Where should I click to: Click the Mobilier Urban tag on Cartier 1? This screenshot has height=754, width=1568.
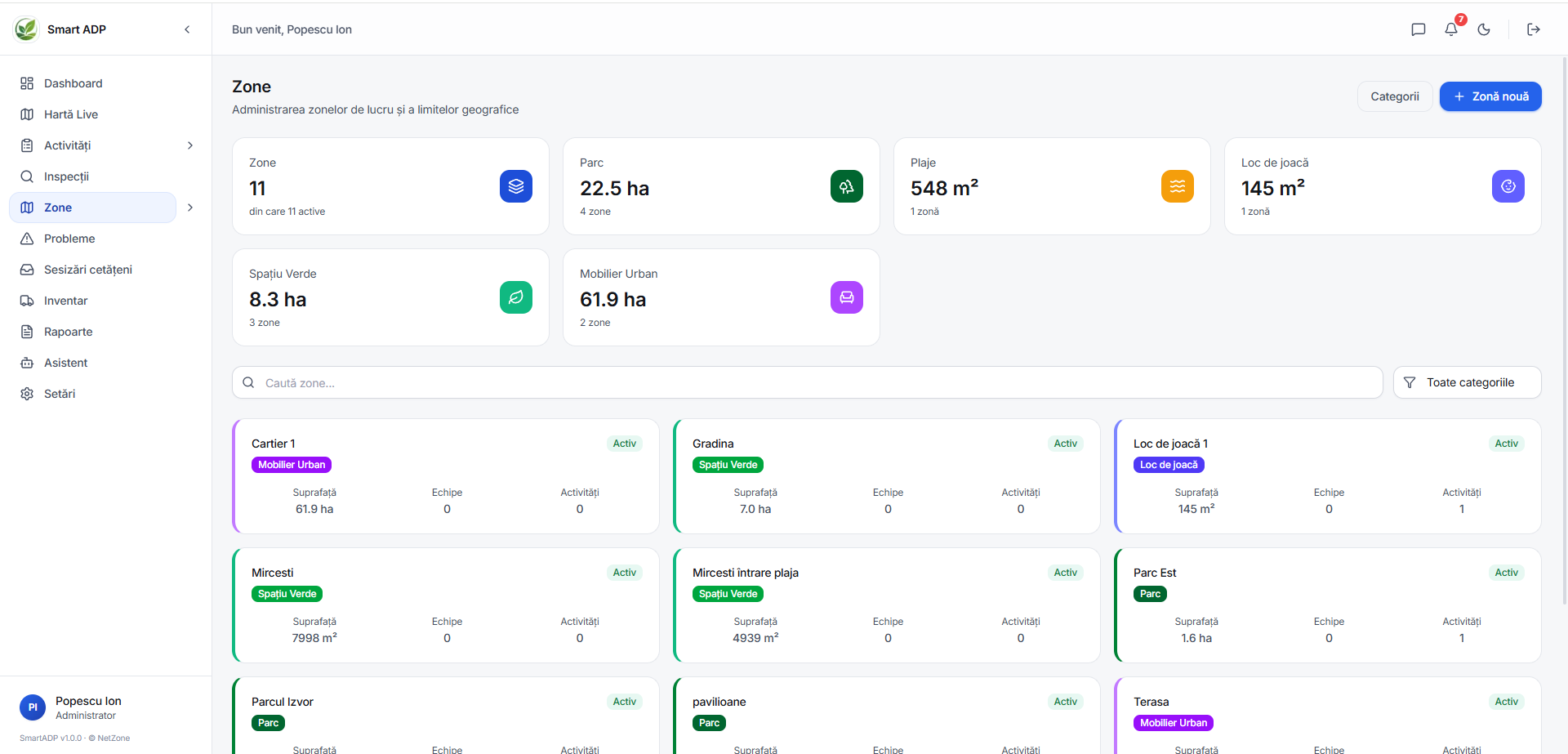coord(292,465)
